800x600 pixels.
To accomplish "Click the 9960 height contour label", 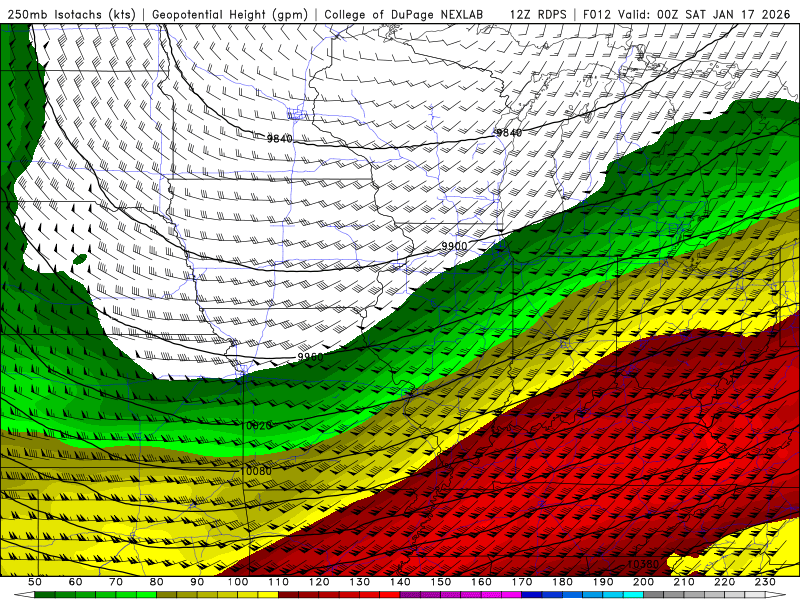I will (310, 357).
